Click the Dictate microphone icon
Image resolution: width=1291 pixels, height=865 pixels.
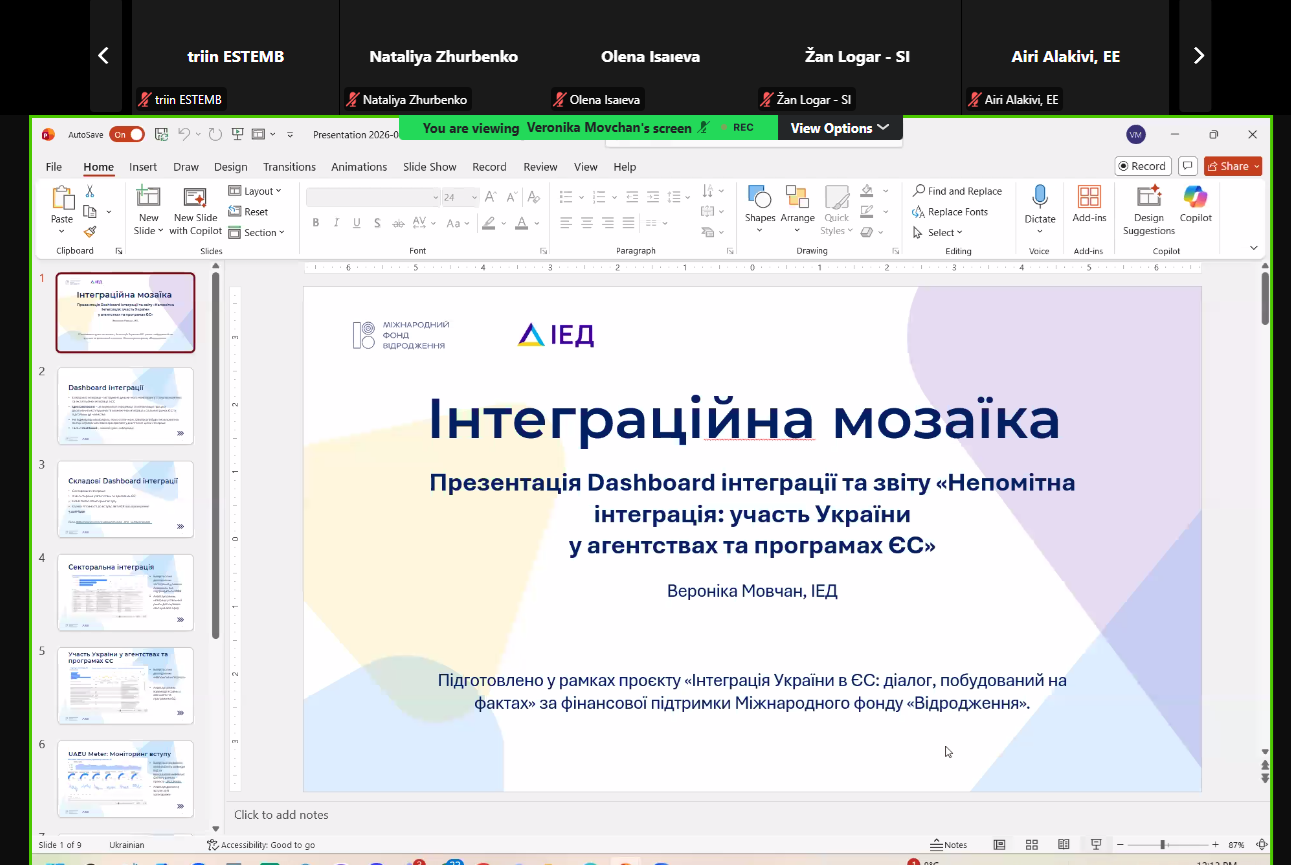point(1039,198)
